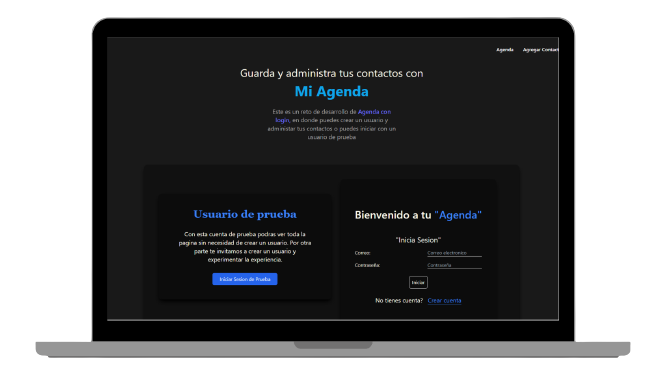Click the Iniciar Sesion de Prueba button
Image resolution: width=666 pixels, height=375 pixels.
coord(245,279)
